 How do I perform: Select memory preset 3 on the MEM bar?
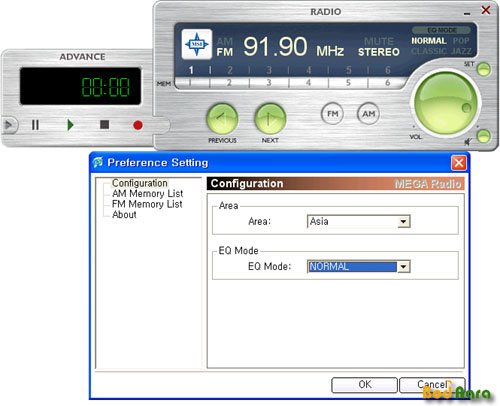point(269,83)
